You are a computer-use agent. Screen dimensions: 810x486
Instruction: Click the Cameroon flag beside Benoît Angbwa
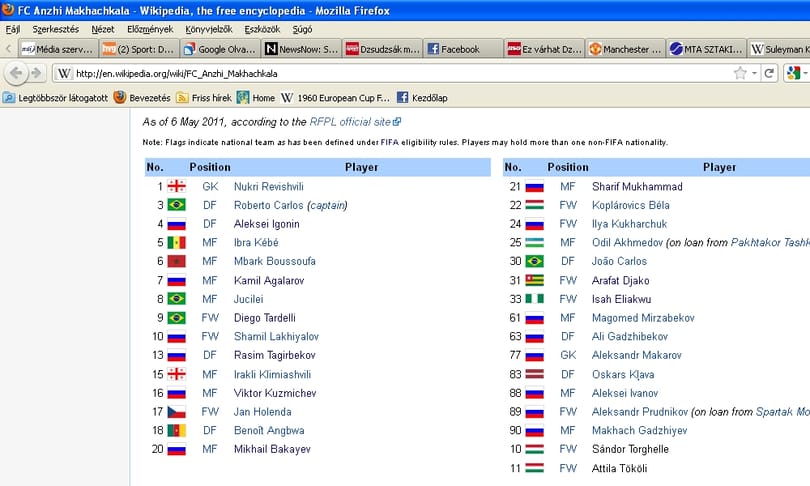click(x=176, y=430)
